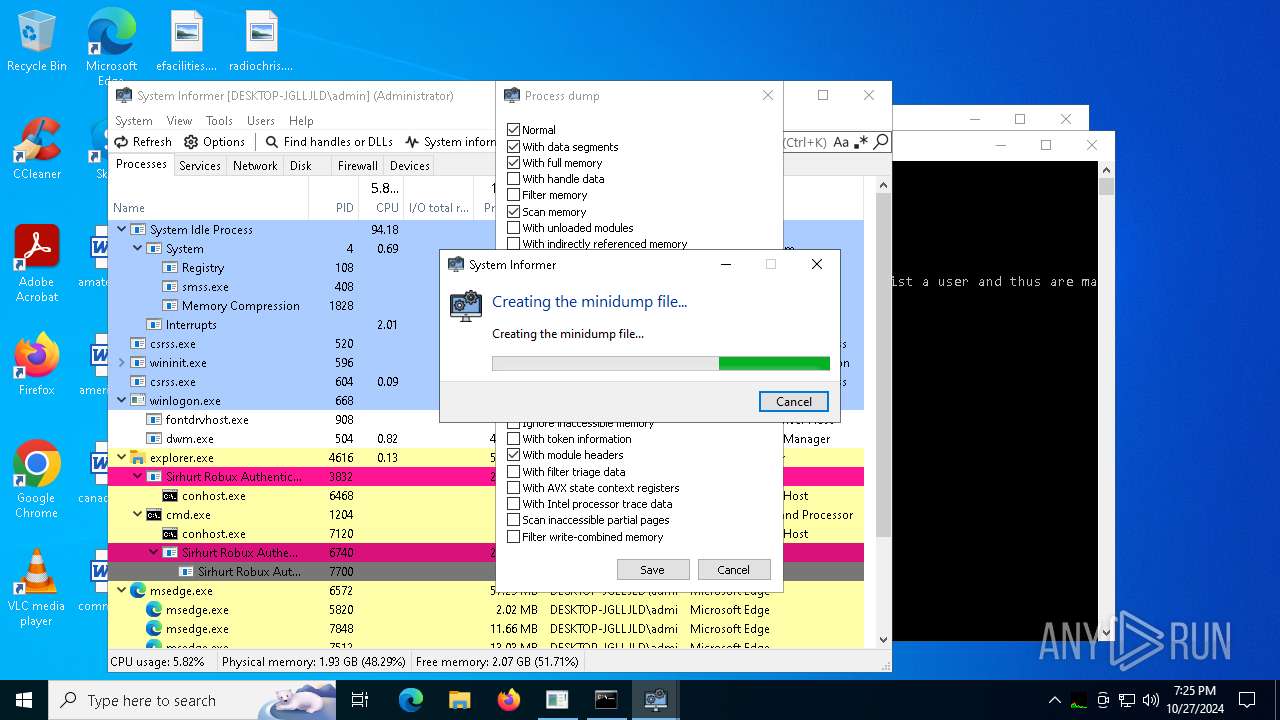Screen dimensions: 1280x720
Task: Open the Tools menu
Action: click(219, 121)
